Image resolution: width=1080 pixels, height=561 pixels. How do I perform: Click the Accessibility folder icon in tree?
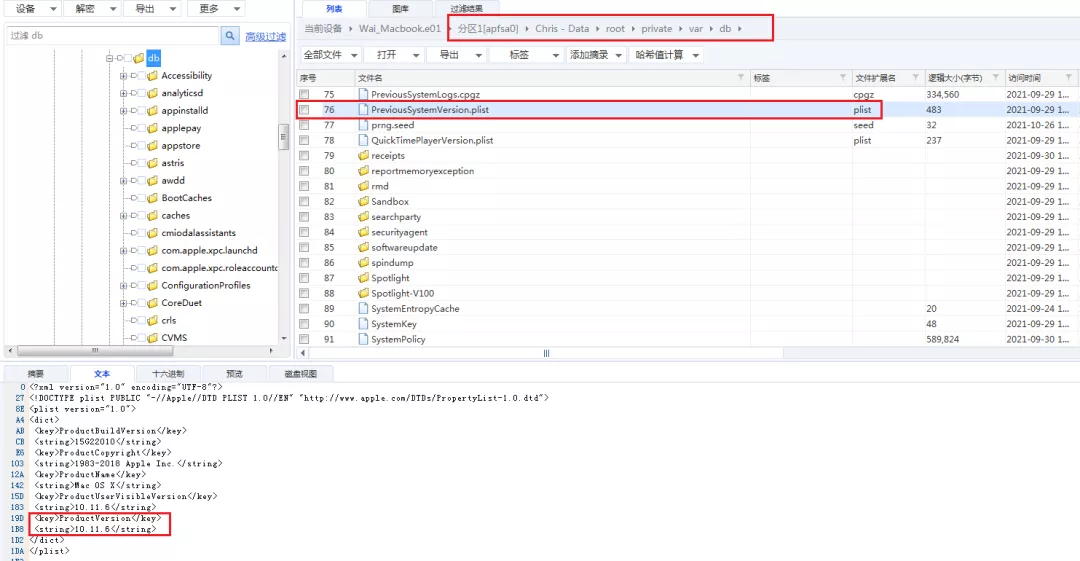153,76
